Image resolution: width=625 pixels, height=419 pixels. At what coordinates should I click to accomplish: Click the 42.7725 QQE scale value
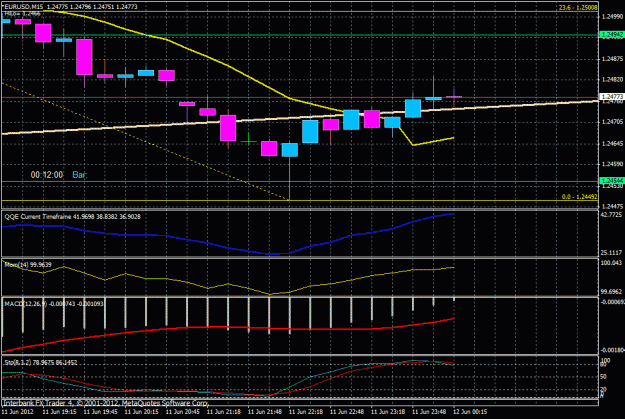coord(611,214)
